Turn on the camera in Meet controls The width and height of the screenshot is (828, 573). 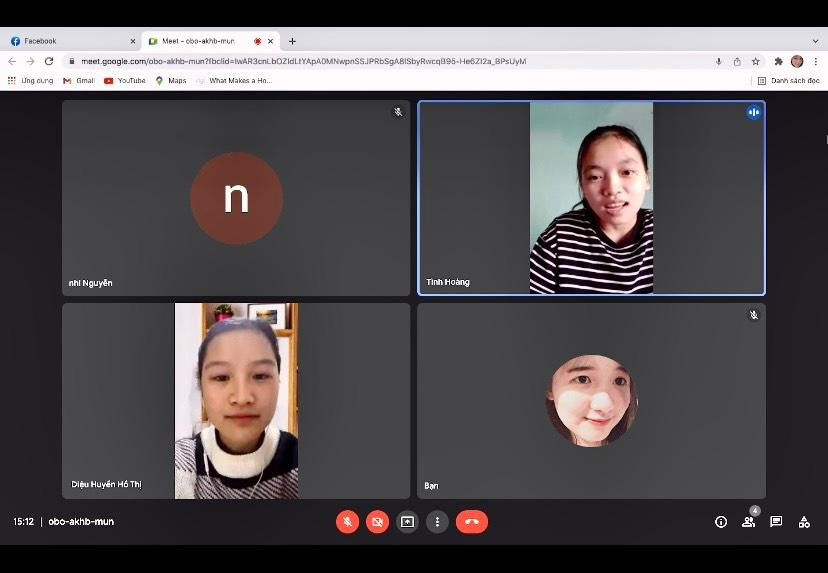(x=377, y=522)
